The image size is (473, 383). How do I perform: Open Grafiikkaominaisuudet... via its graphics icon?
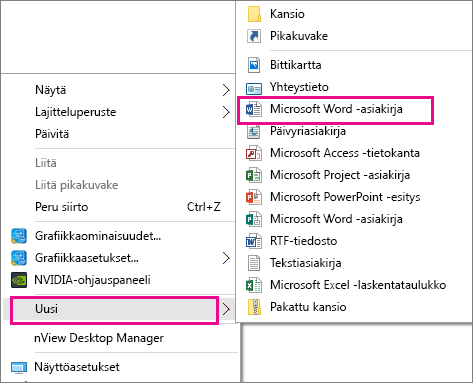coord(19,236)
